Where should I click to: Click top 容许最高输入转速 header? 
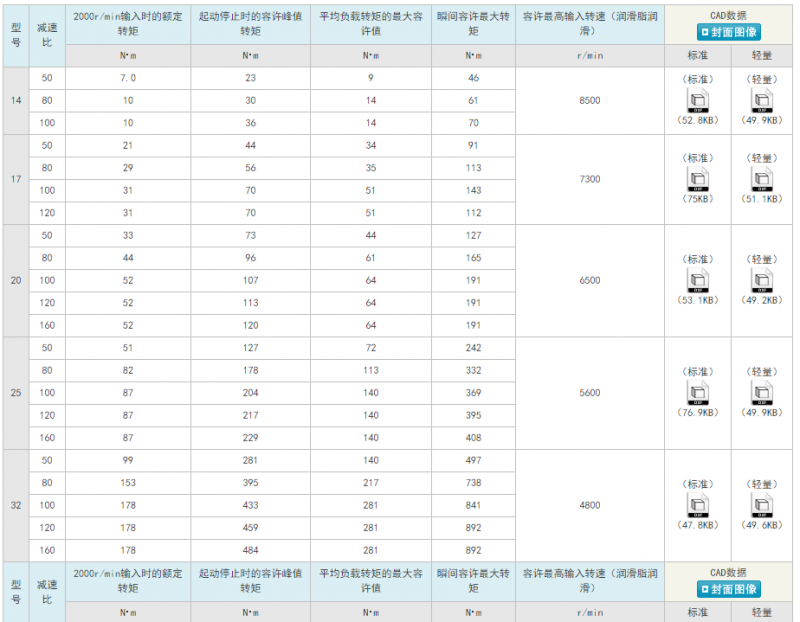point(590,24)
